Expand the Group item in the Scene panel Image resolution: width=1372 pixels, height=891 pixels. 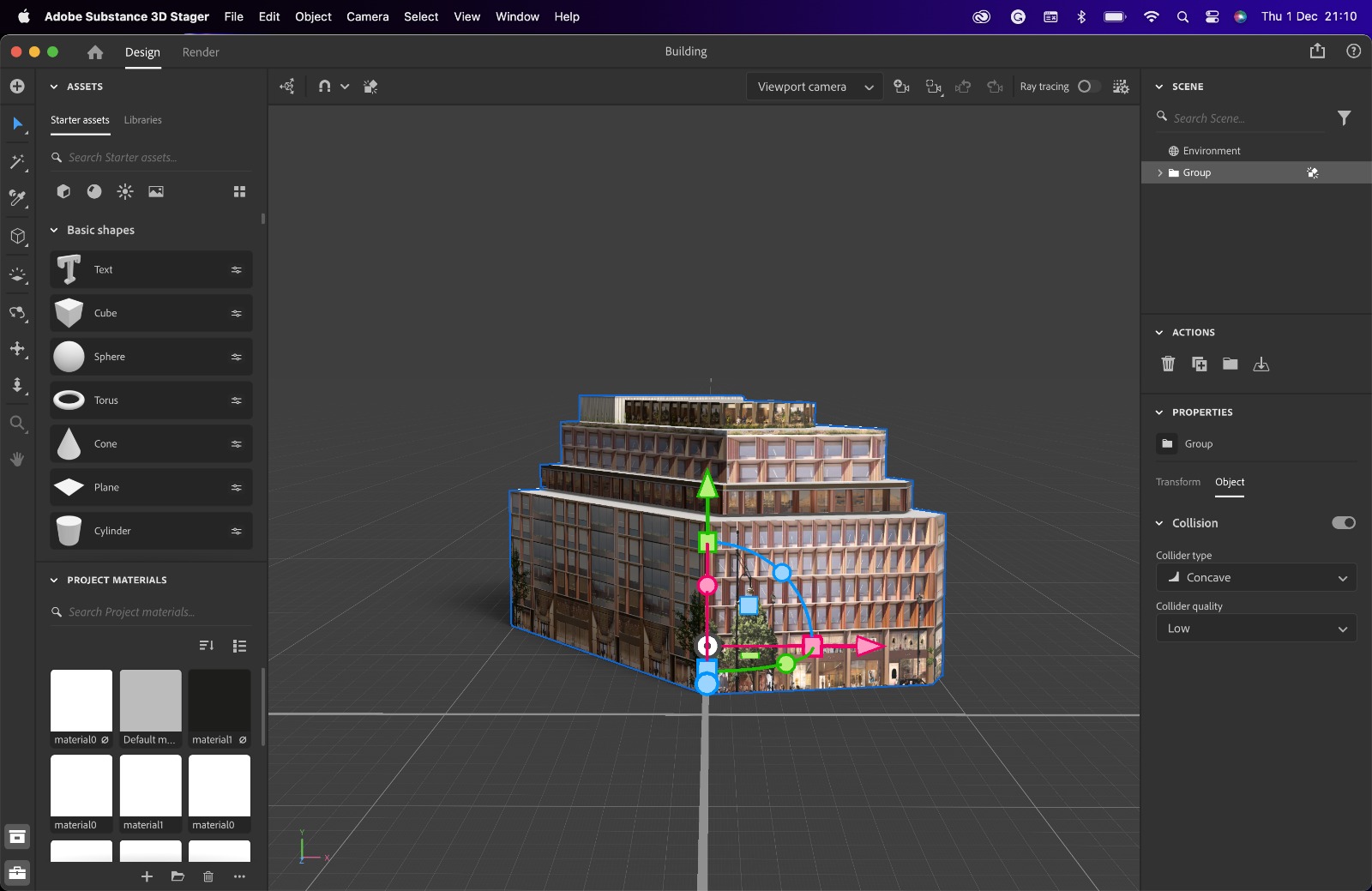click(1162, 172)
